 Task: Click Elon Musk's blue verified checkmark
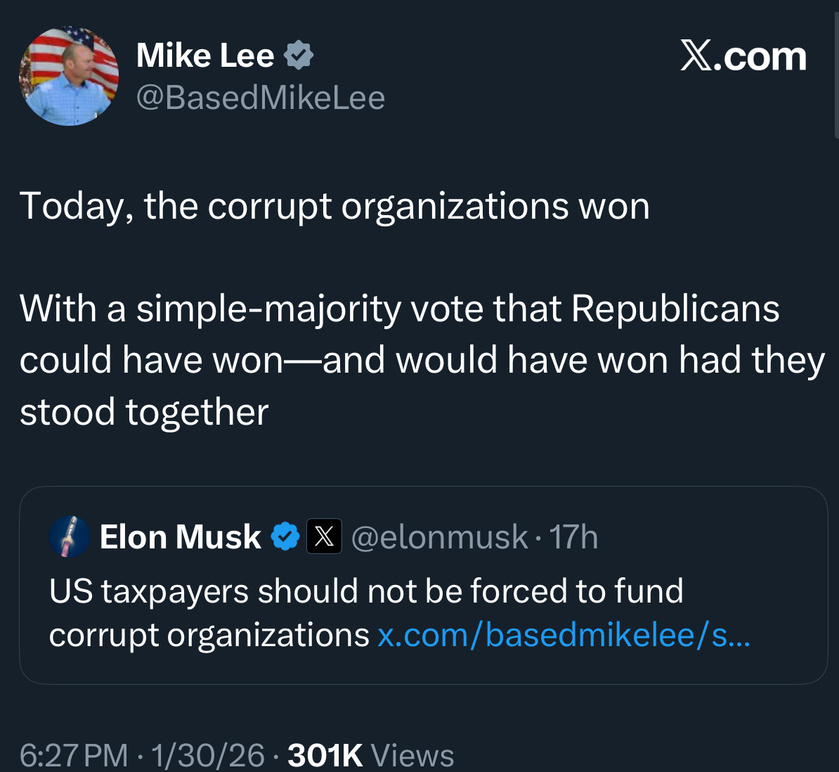pyautogui.click(x=286, y=537)
